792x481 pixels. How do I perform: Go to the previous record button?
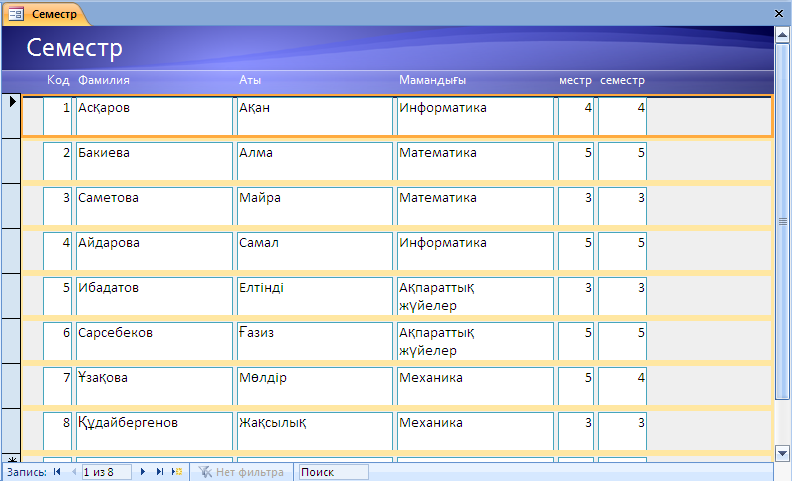pos(74,472)
